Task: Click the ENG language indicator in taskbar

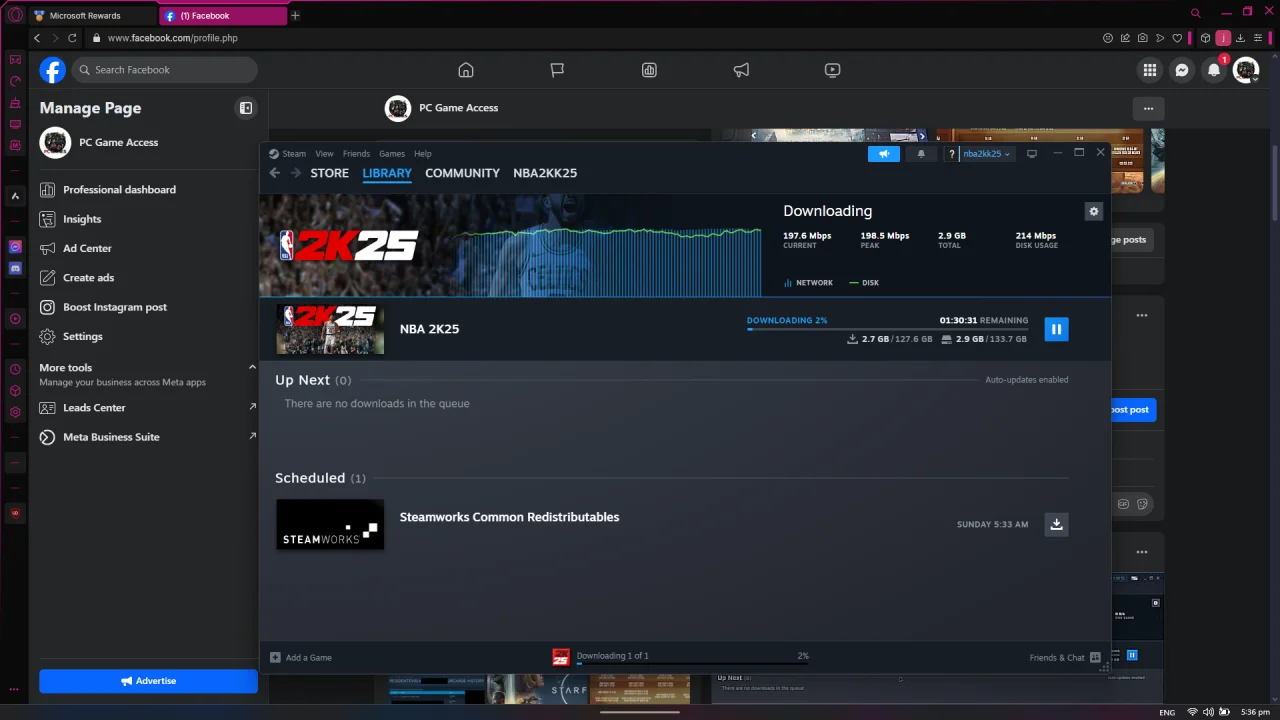Action: (1167, 712)
